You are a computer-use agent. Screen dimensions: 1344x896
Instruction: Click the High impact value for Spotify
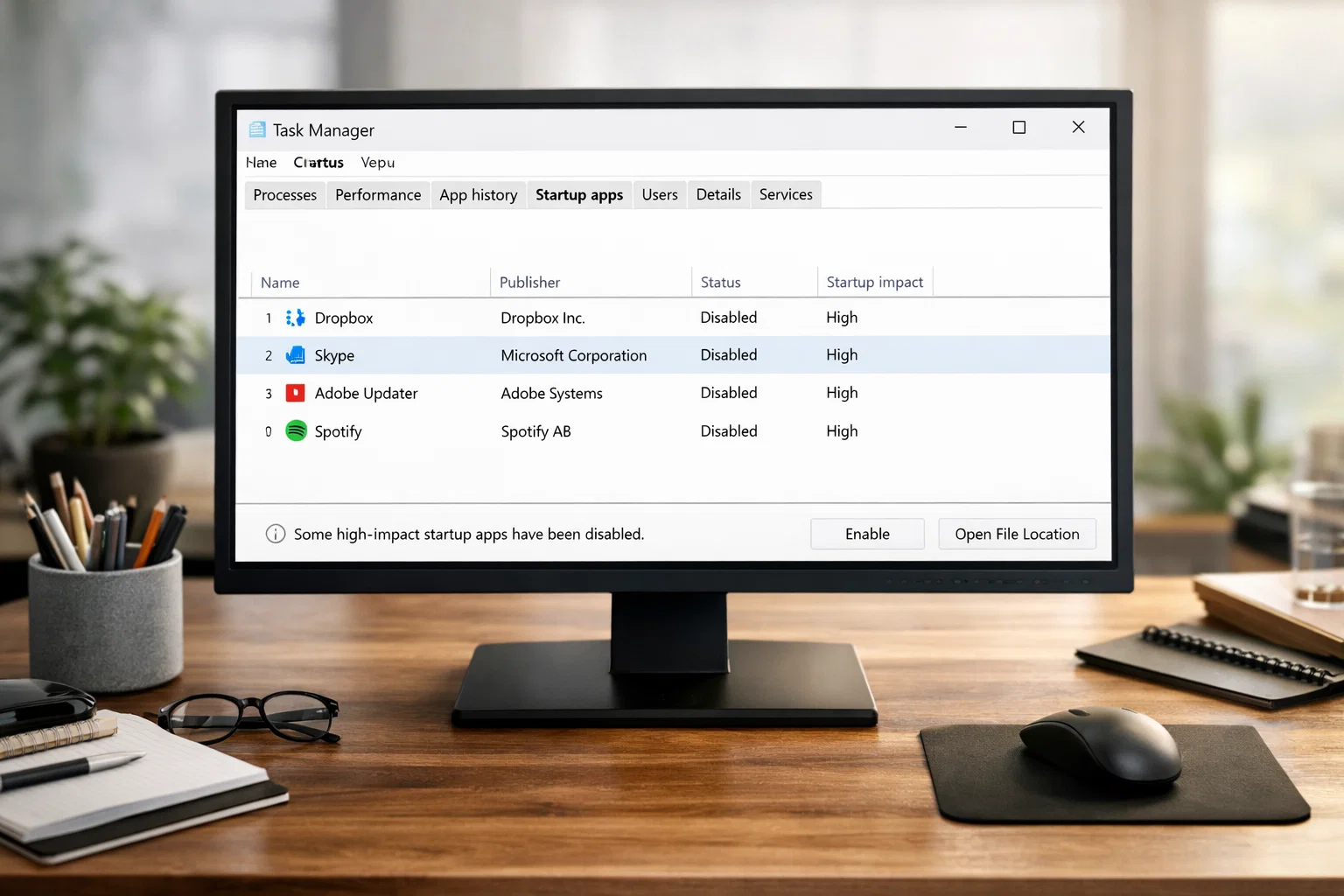(842, 430)
